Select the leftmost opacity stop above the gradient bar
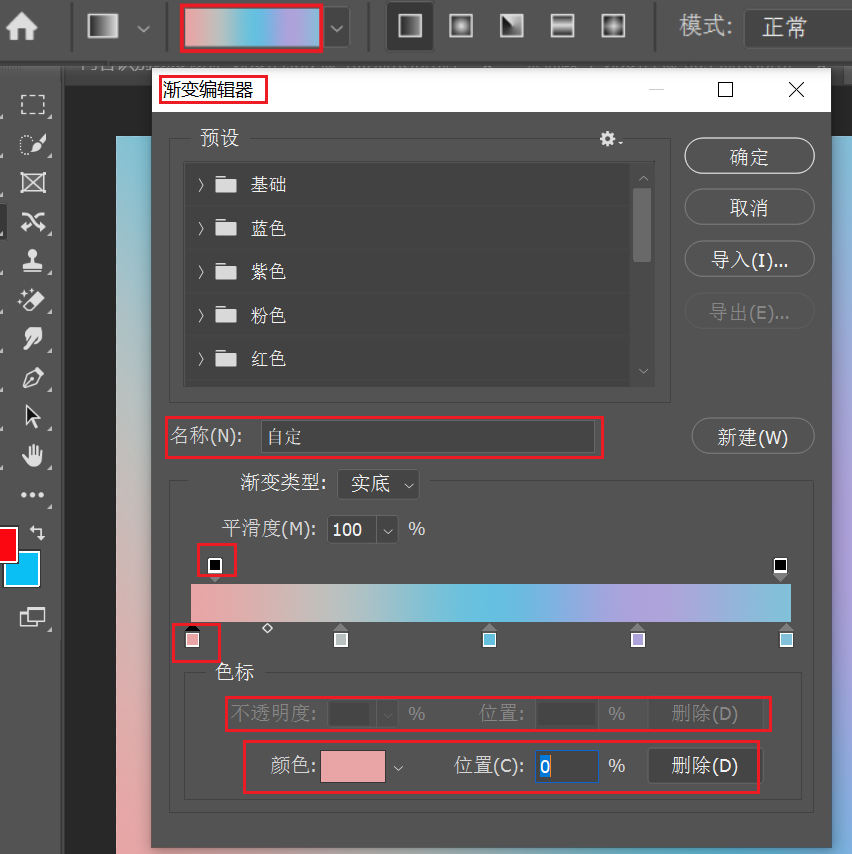The width and height of the screenshot is (852, 854). (214, 566)
